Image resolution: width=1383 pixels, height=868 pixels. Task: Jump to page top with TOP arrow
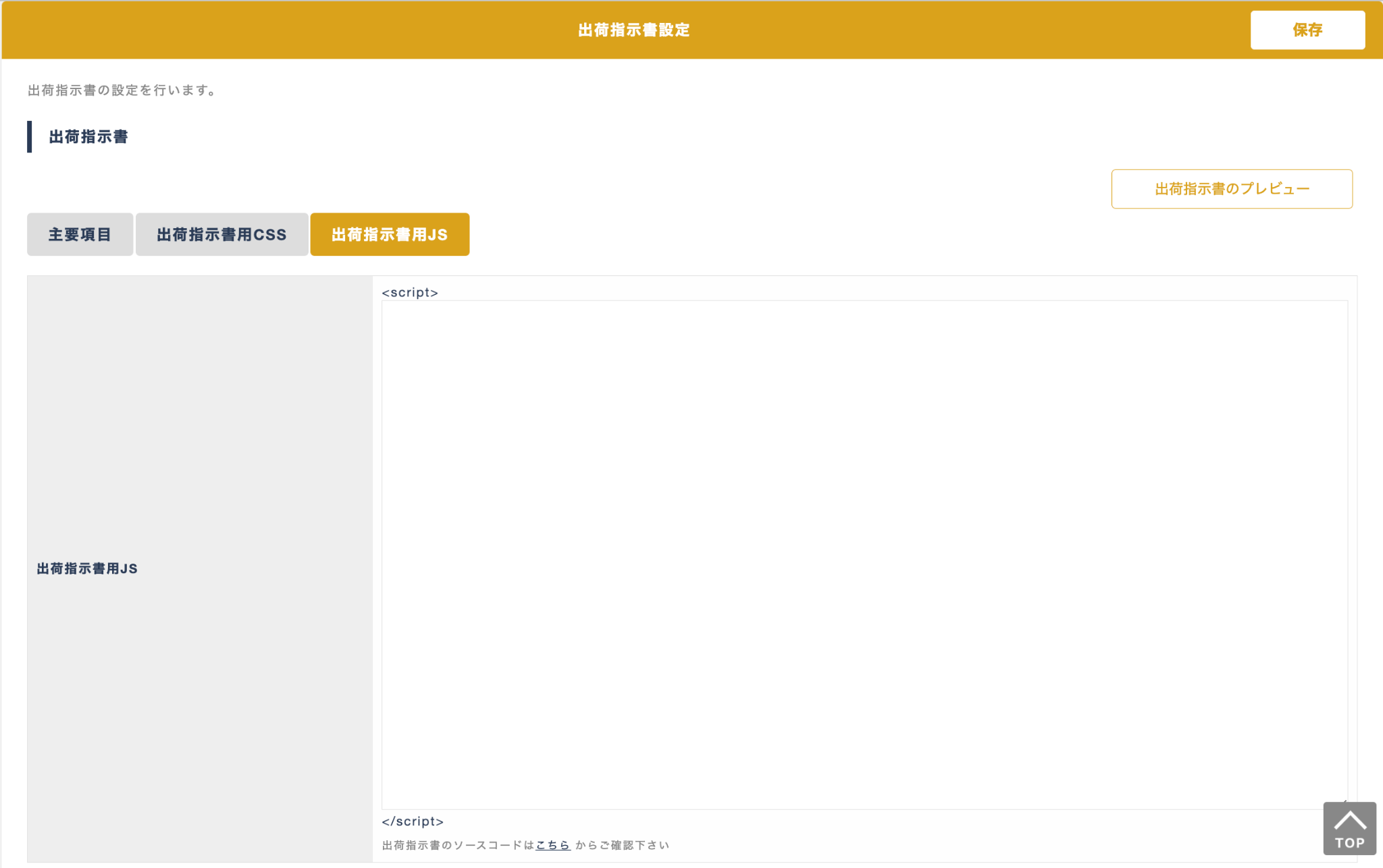(1349, 829)
